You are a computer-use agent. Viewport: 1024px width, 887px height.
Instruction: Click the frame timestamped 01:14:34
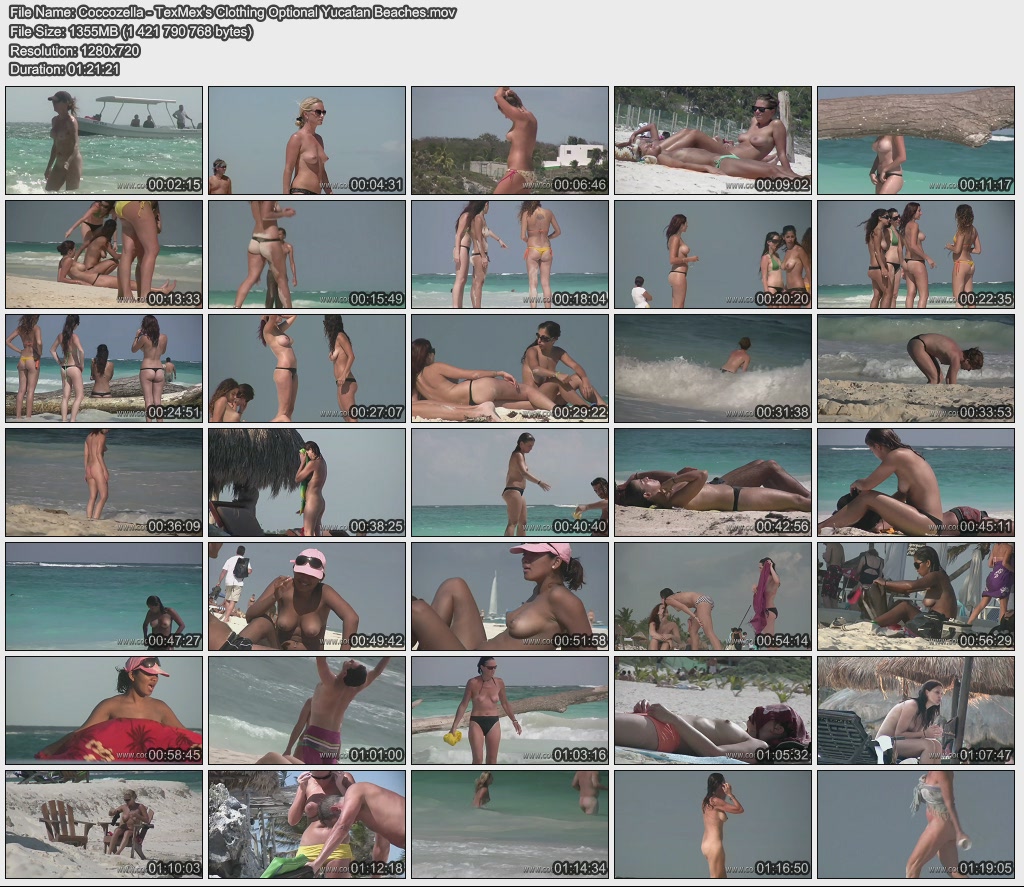point(510,824)
